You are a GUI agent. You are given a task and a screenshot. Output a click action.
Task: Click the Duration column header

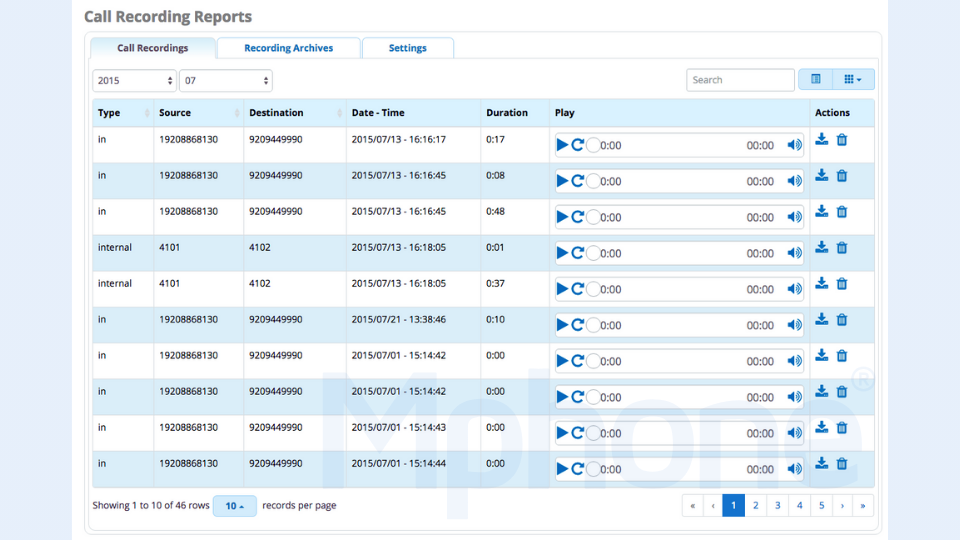515,113
